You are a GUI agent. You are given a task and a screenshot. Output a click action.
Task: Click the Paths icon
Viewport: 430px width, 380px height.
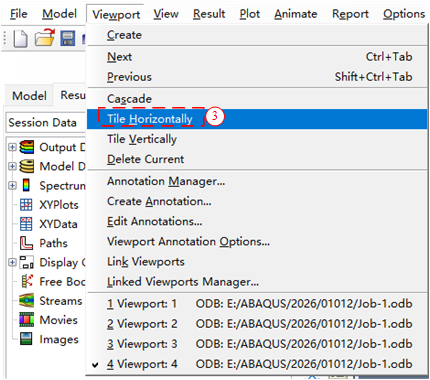pyautogui.click(x=26, y=243)
